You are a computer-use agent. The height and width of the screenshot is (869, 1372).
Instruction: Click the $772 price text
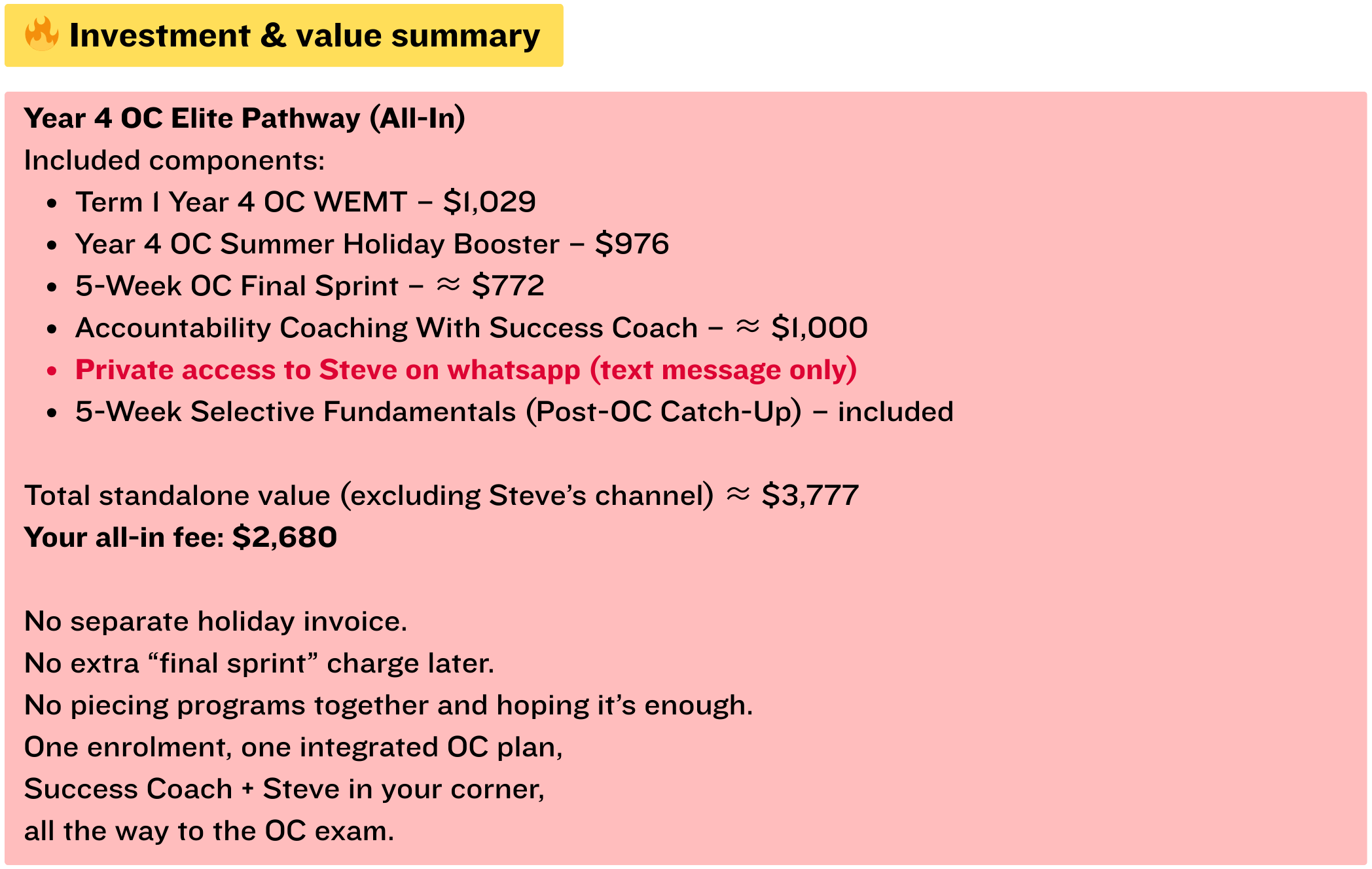[508, 286]
